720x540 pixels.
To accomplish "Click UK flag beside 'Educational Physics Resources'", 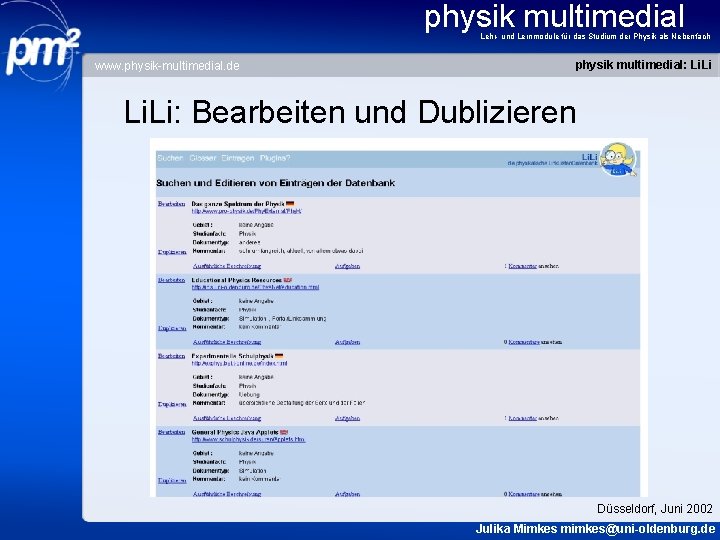I will [287, 280].
